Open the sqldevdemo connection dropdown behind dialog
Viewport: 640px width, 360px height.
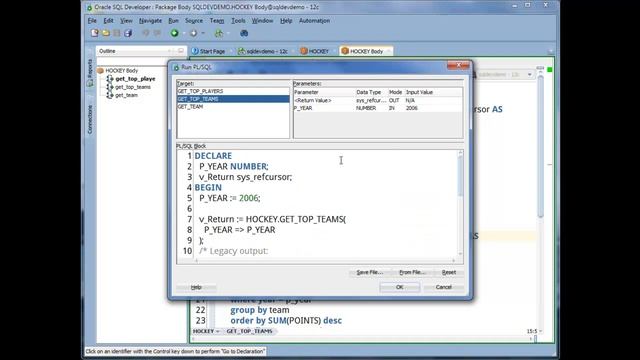[529, 75]
